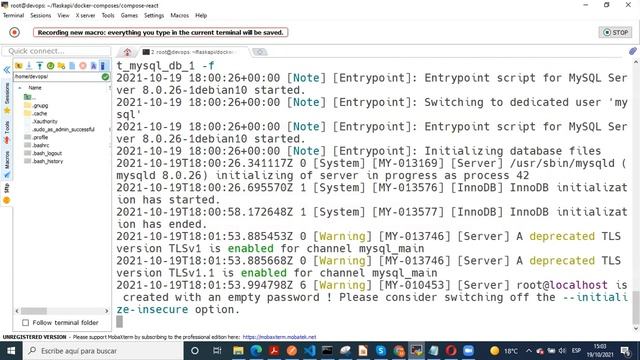
Task: Open the mobaxterm.mobatek.net link
Action: pos(279,337)
